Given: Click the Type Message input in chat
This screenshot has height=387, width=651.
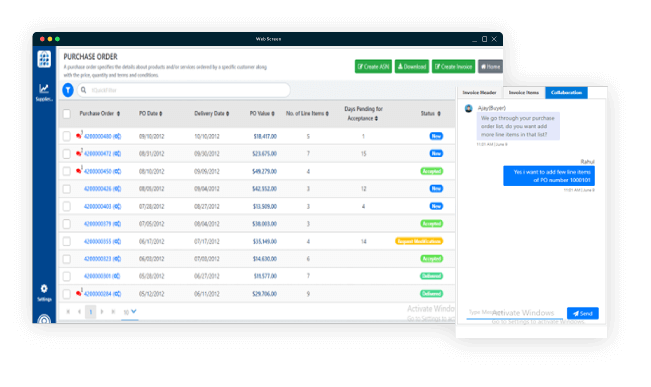Looking at the screenshot, I should click(515, 313).
